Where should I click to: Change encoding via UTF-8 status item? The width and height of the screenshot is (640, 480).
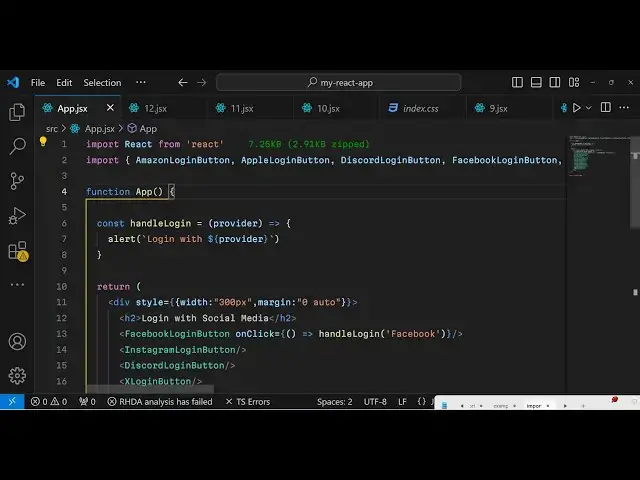375,402
